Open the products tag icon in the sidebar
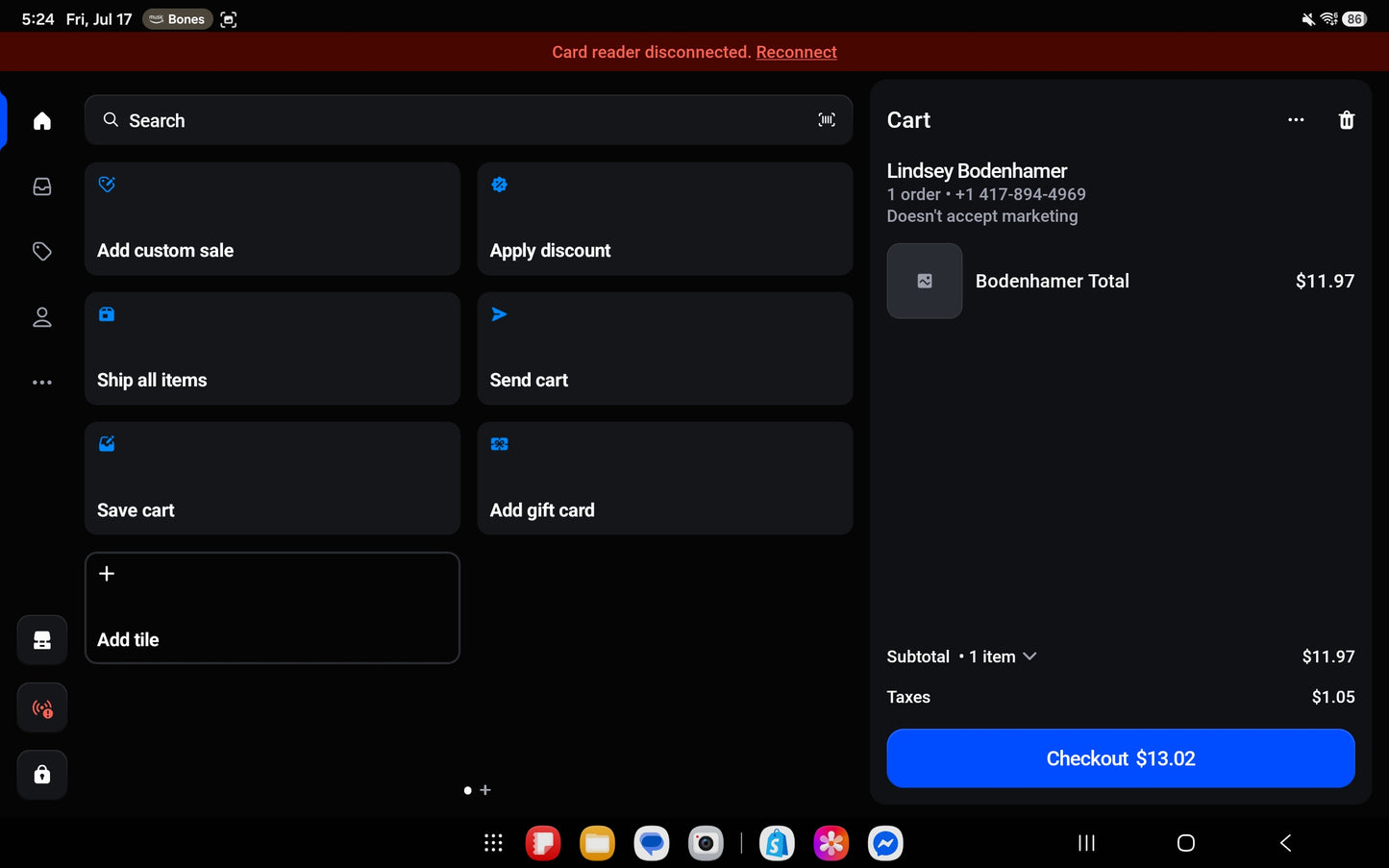Screen dimensions: 1389x868 (42, 252)
